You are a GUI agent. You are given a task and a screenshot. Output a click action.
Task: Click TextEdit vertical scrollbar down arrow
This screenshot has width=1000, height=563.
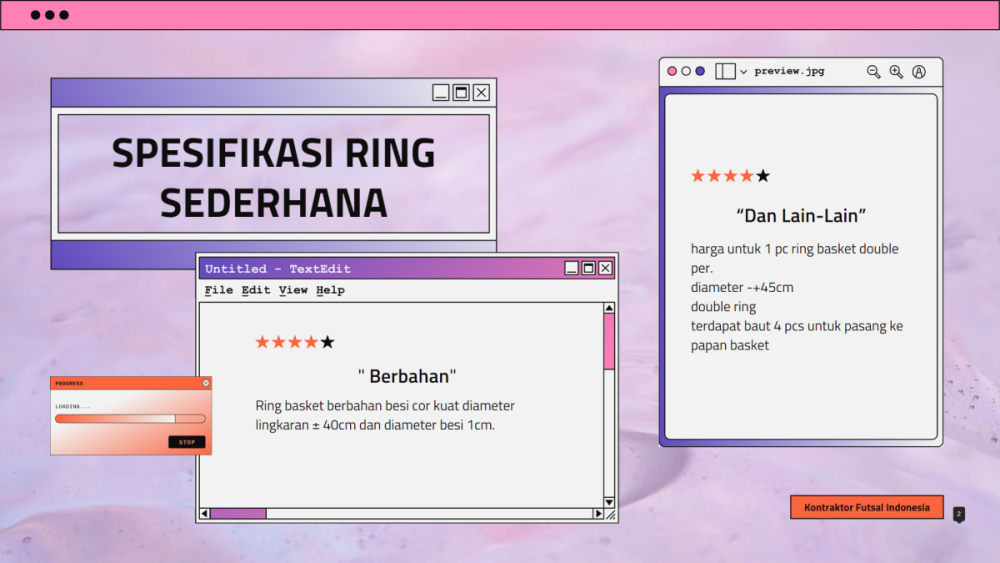click(x=609, y=502)
